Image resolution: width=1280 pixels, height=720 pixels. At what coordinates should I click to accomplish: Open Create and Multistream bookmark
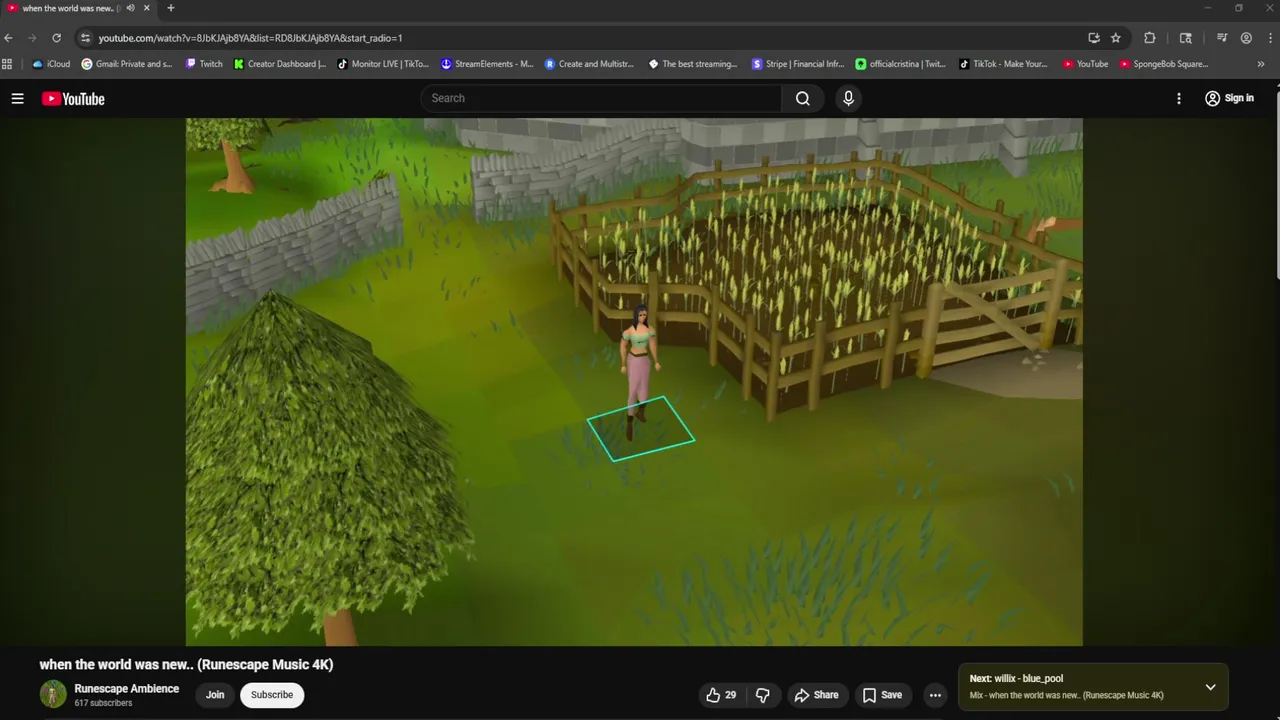tap(590, 64)
